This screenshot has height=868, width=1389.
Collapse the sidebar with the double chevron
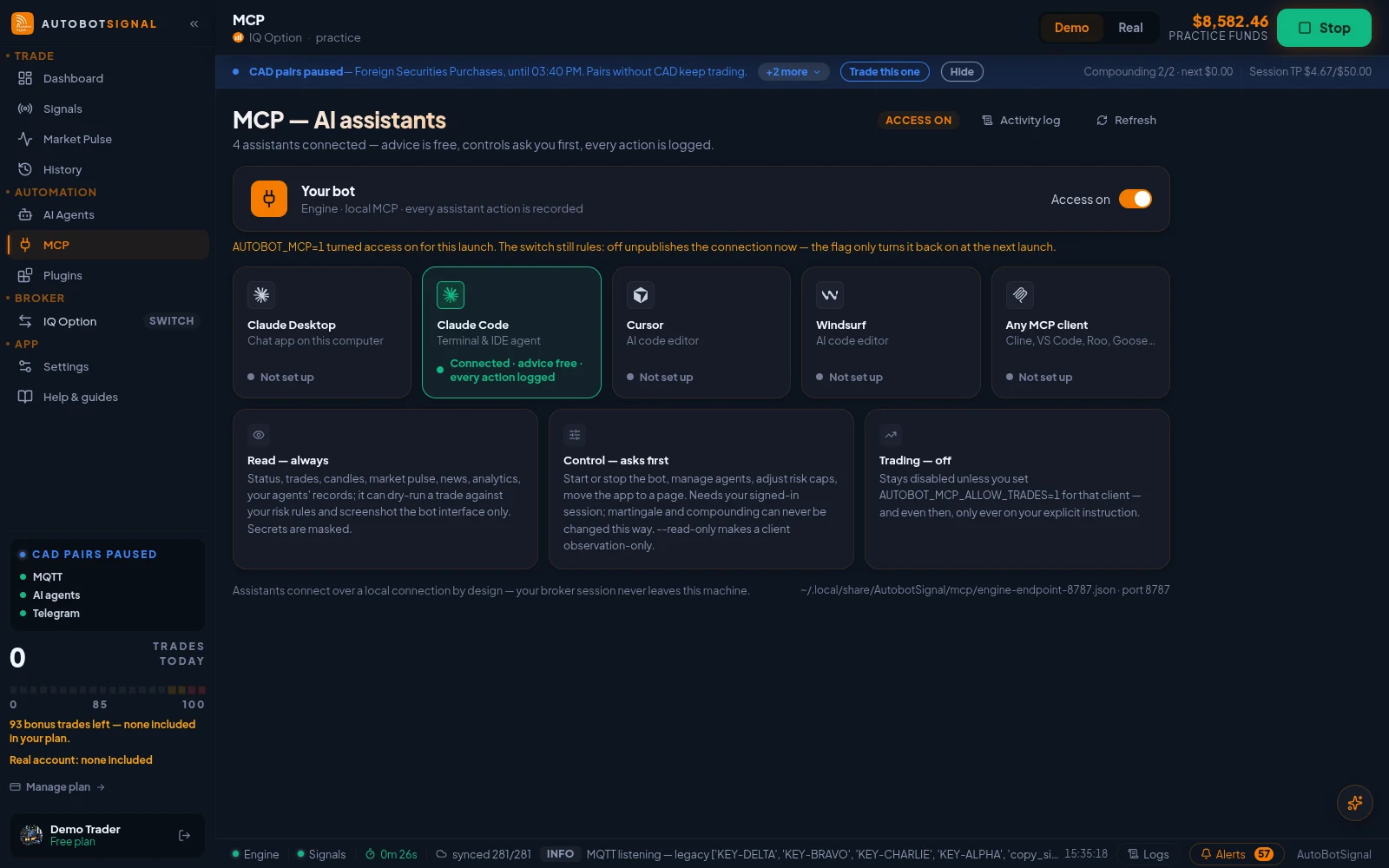coord(194,23)
